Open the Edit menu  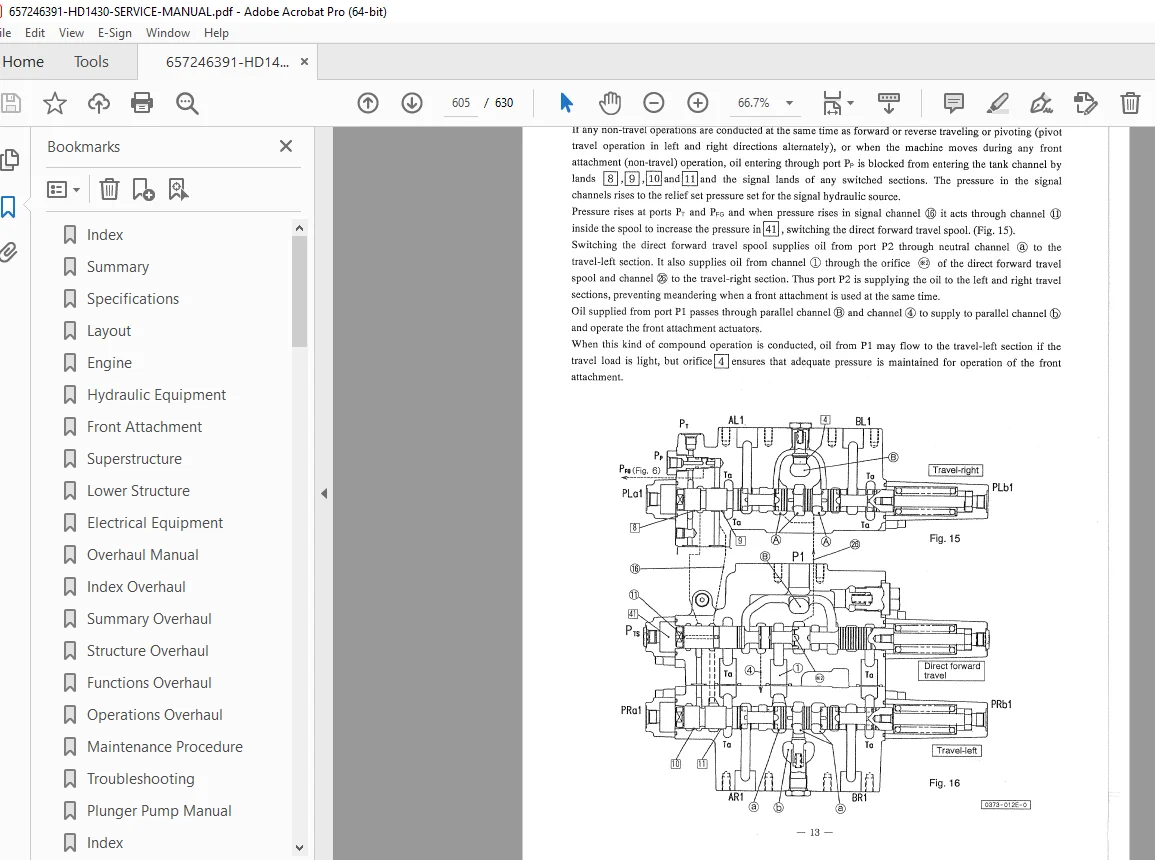coord(35,32)
